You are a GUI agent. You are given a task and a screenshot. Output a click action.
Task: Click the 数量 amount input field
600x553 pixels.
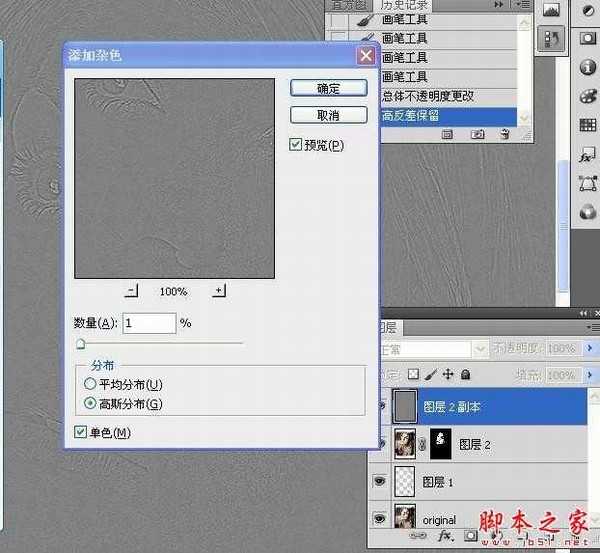click(x=149, y=323)
